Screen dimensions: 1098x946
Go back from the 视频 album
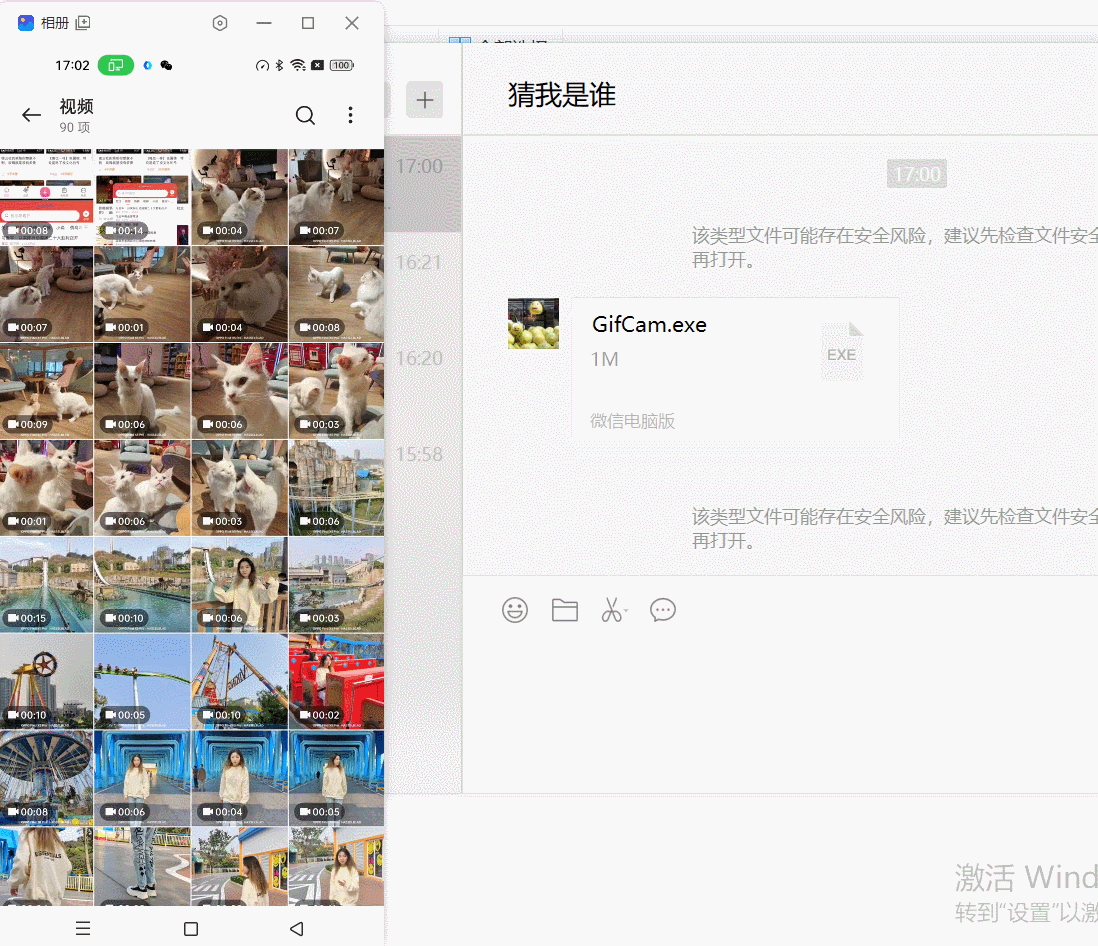pos(32,115)
